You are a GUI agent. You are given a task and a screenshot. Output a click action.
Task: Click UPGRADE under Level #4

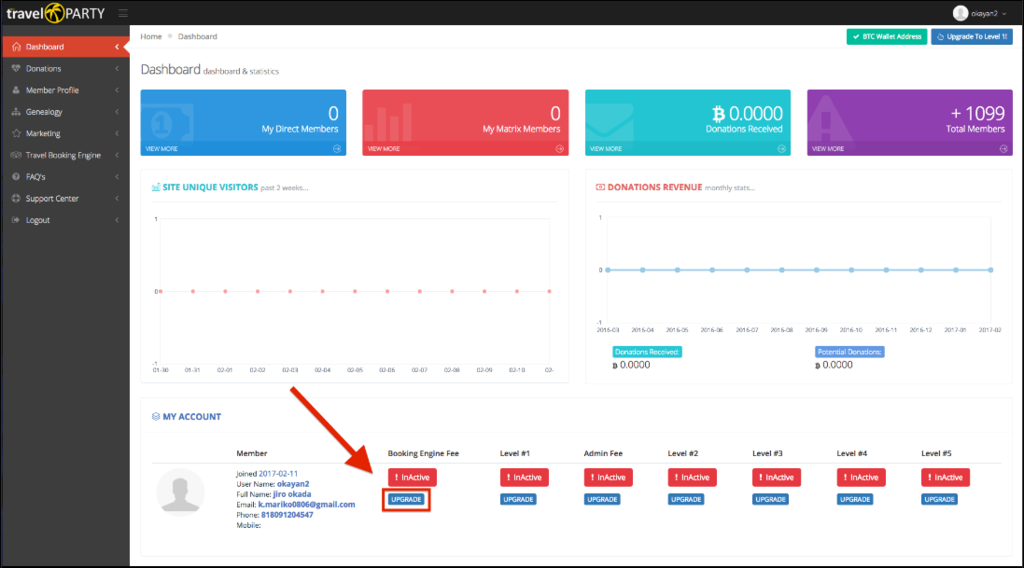855,499
